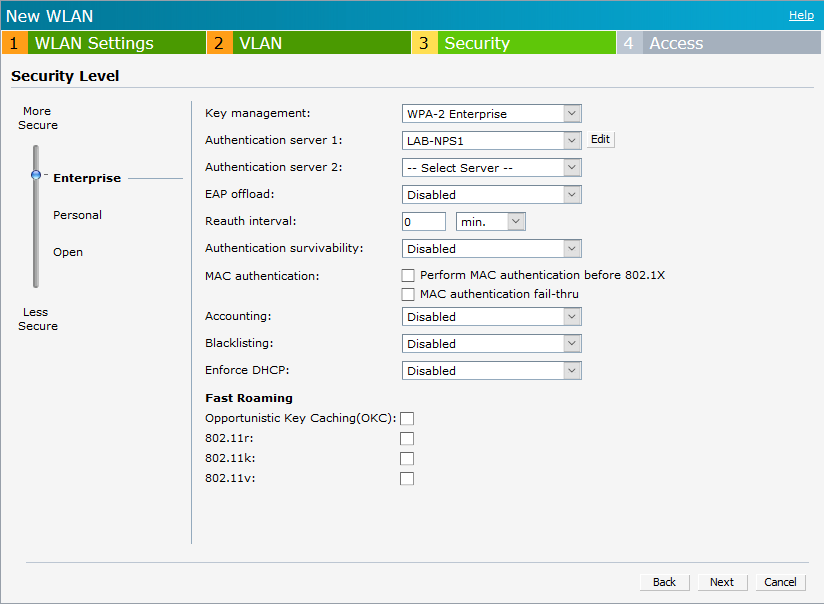Open the Key management dropdown

pos(491,114)
